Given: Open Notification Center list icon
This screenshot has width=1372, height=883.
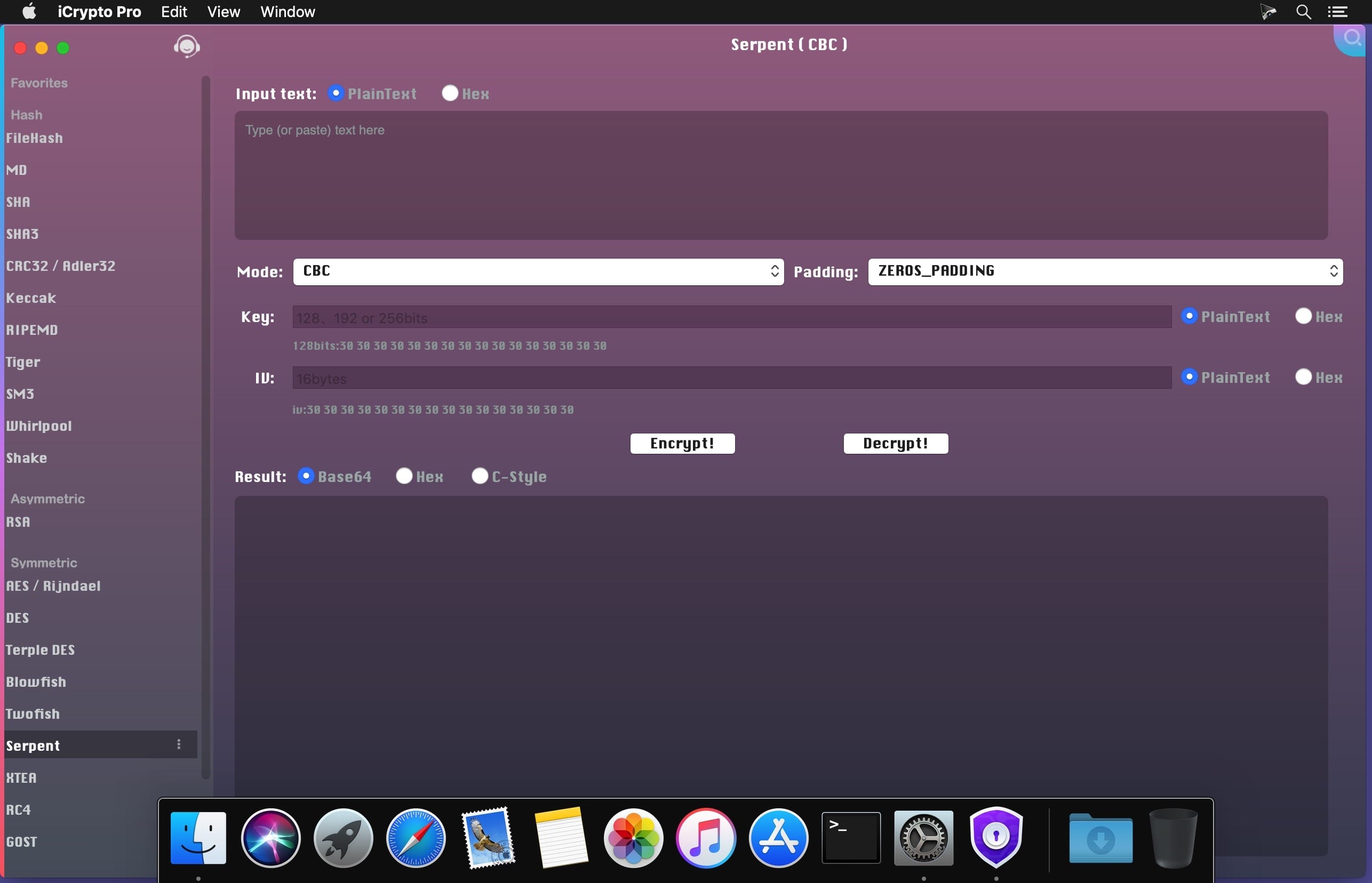Looking at the screenshot, I should click(x=1337, y=12).
